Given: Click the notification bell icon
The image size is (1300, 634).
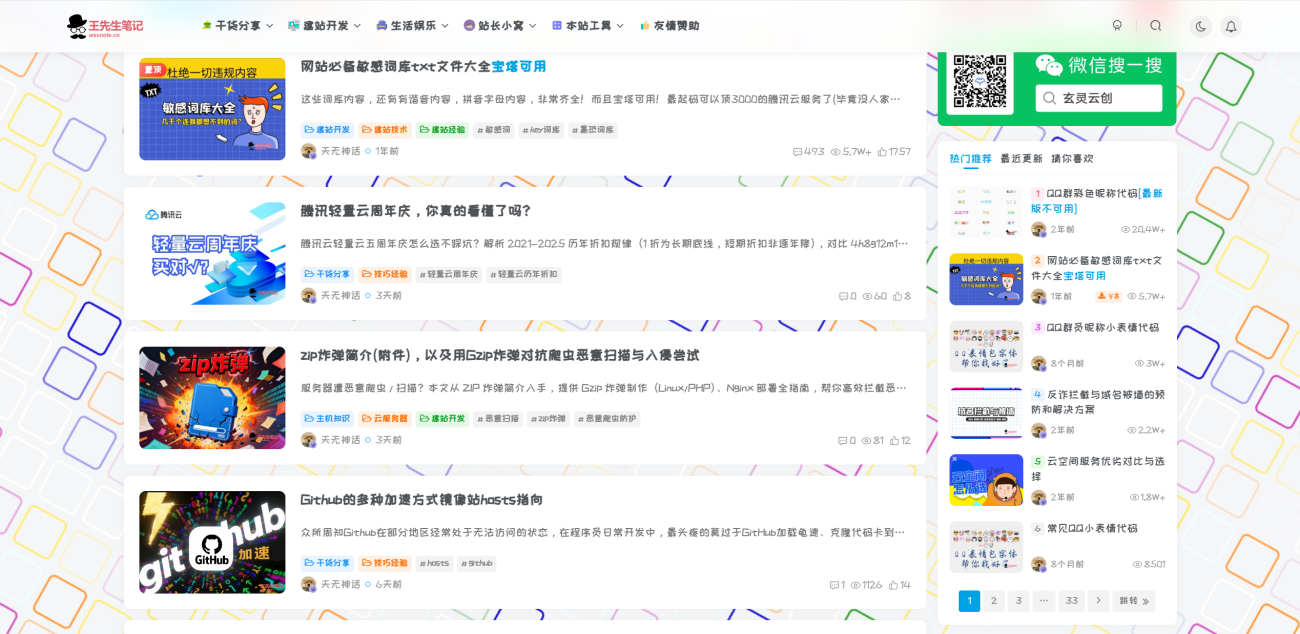Looking at the screenshot, I should point(1231,26).
